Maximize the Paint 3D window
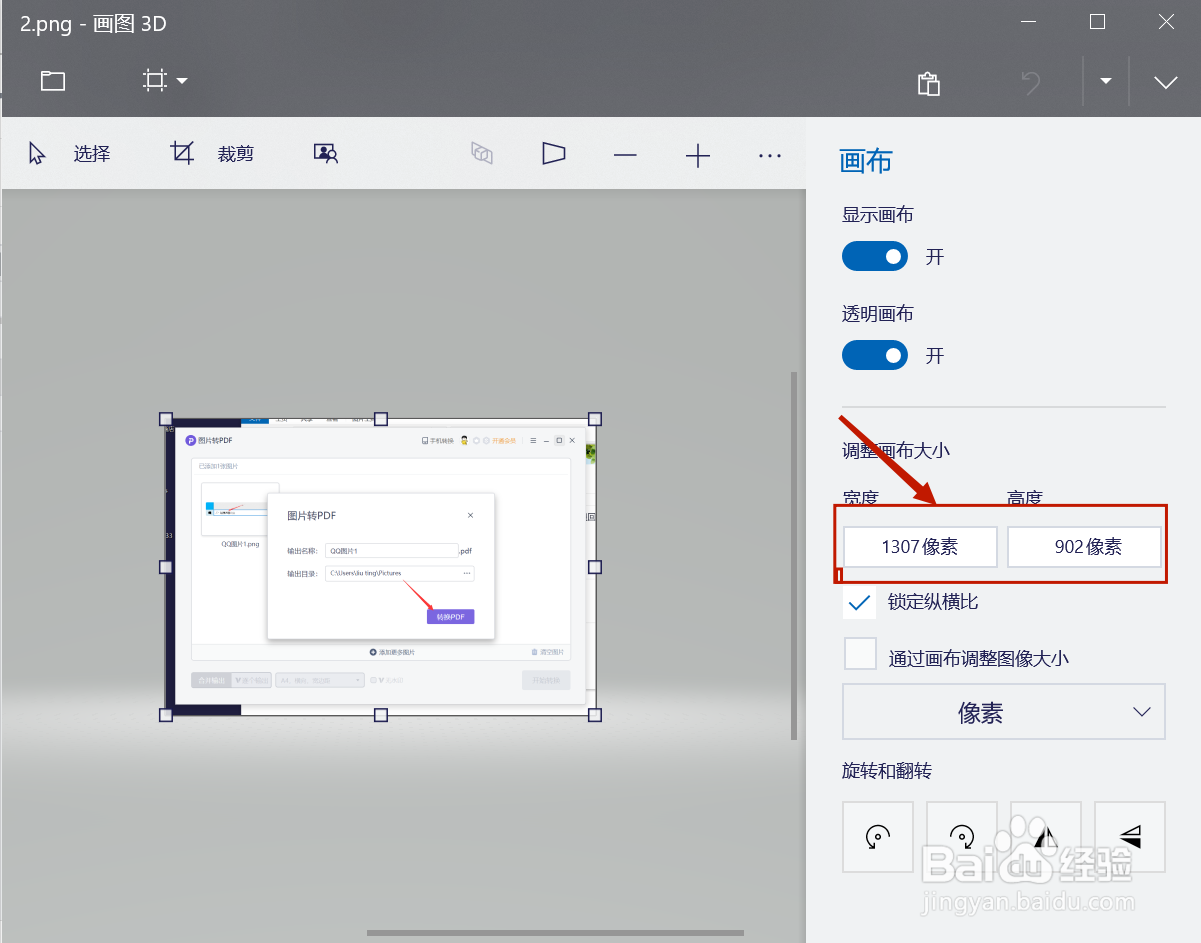 (1097, 22)
